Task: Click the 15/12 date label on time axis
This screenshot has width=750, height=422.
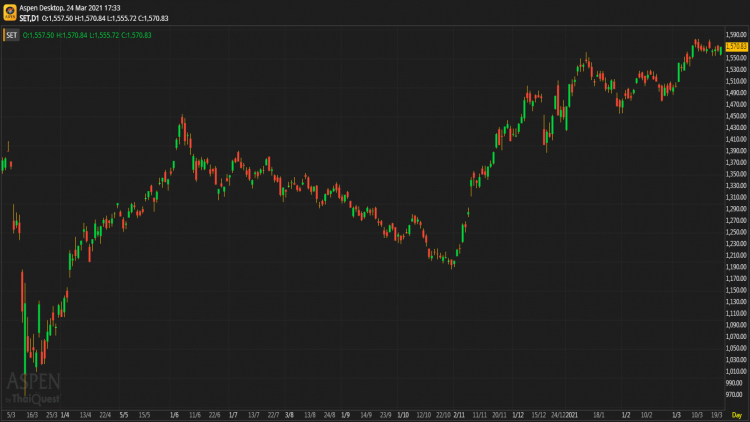Action: click(539, 415)
